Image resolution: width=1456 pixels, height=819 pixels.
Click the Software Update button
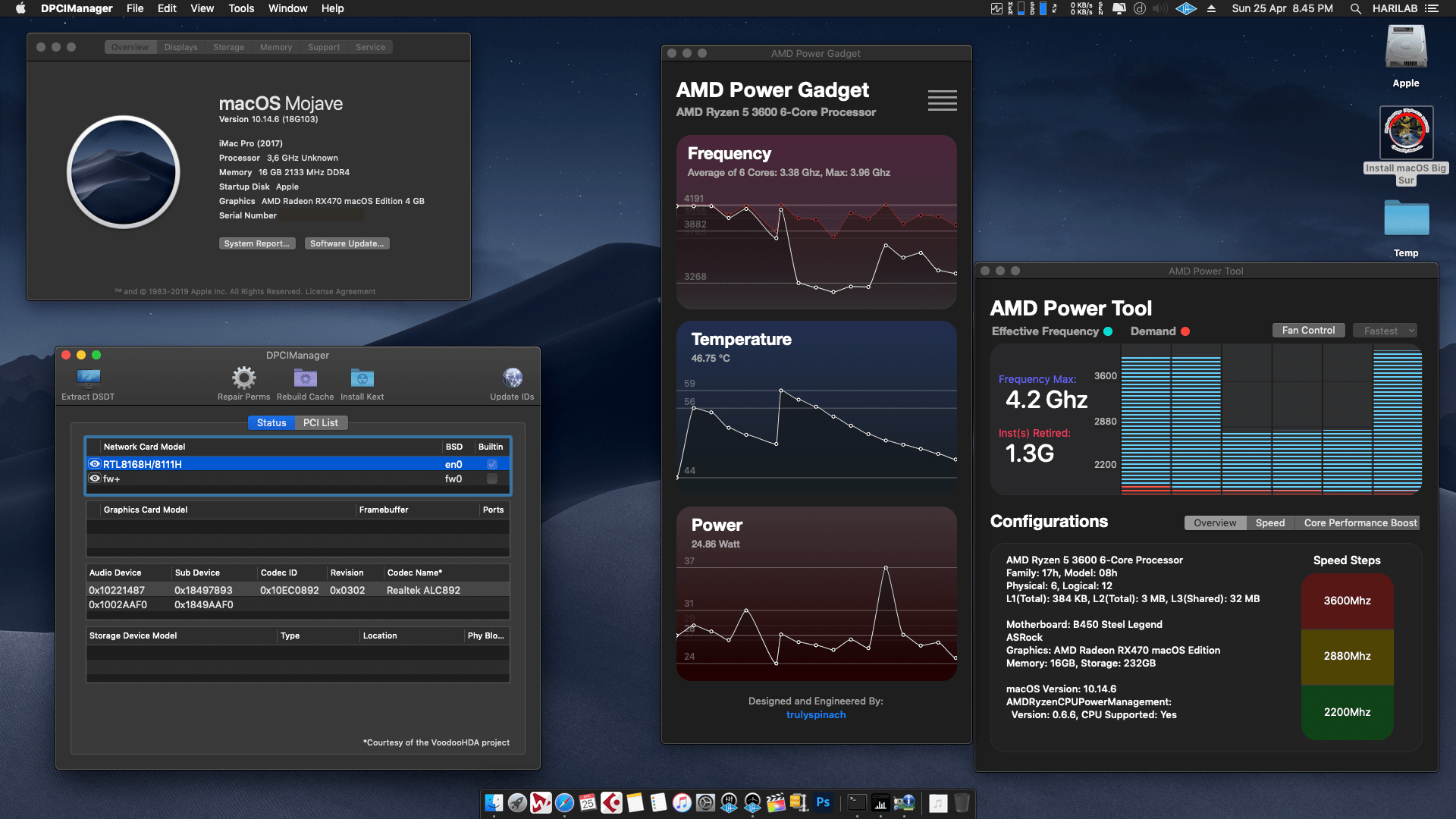click(x=347, y=243)
